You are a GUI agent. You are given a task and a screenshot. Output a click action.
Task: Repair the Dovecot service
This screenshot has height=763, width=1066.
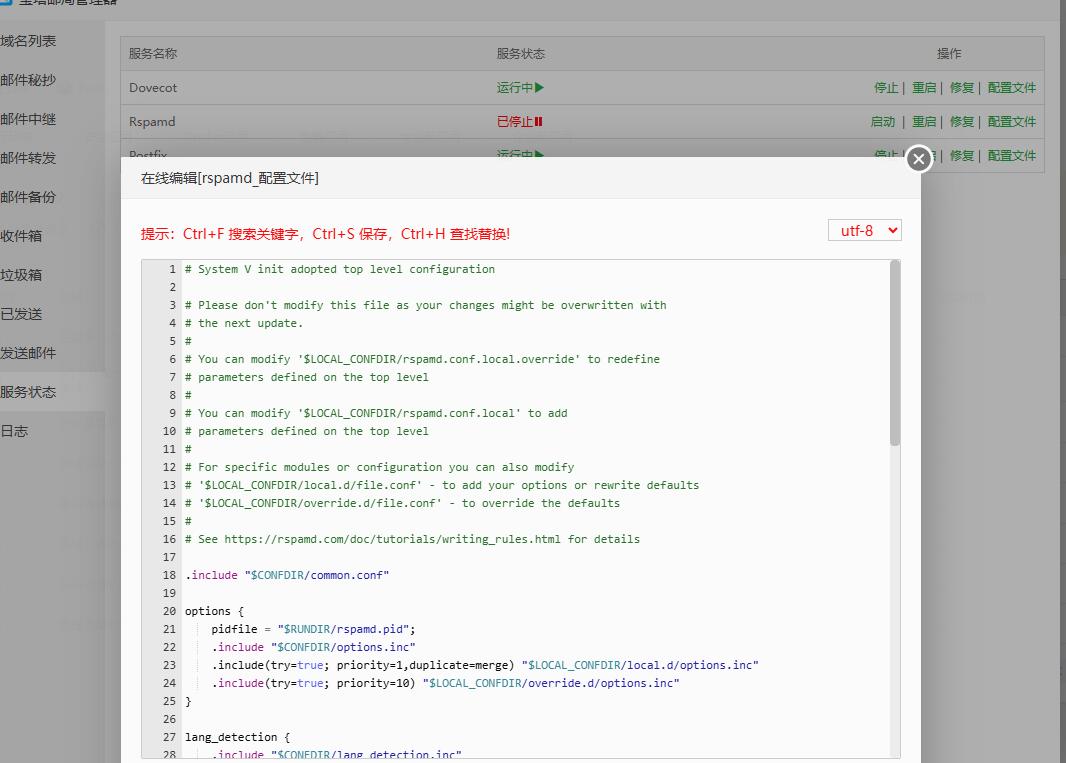(x=962, y=88)
